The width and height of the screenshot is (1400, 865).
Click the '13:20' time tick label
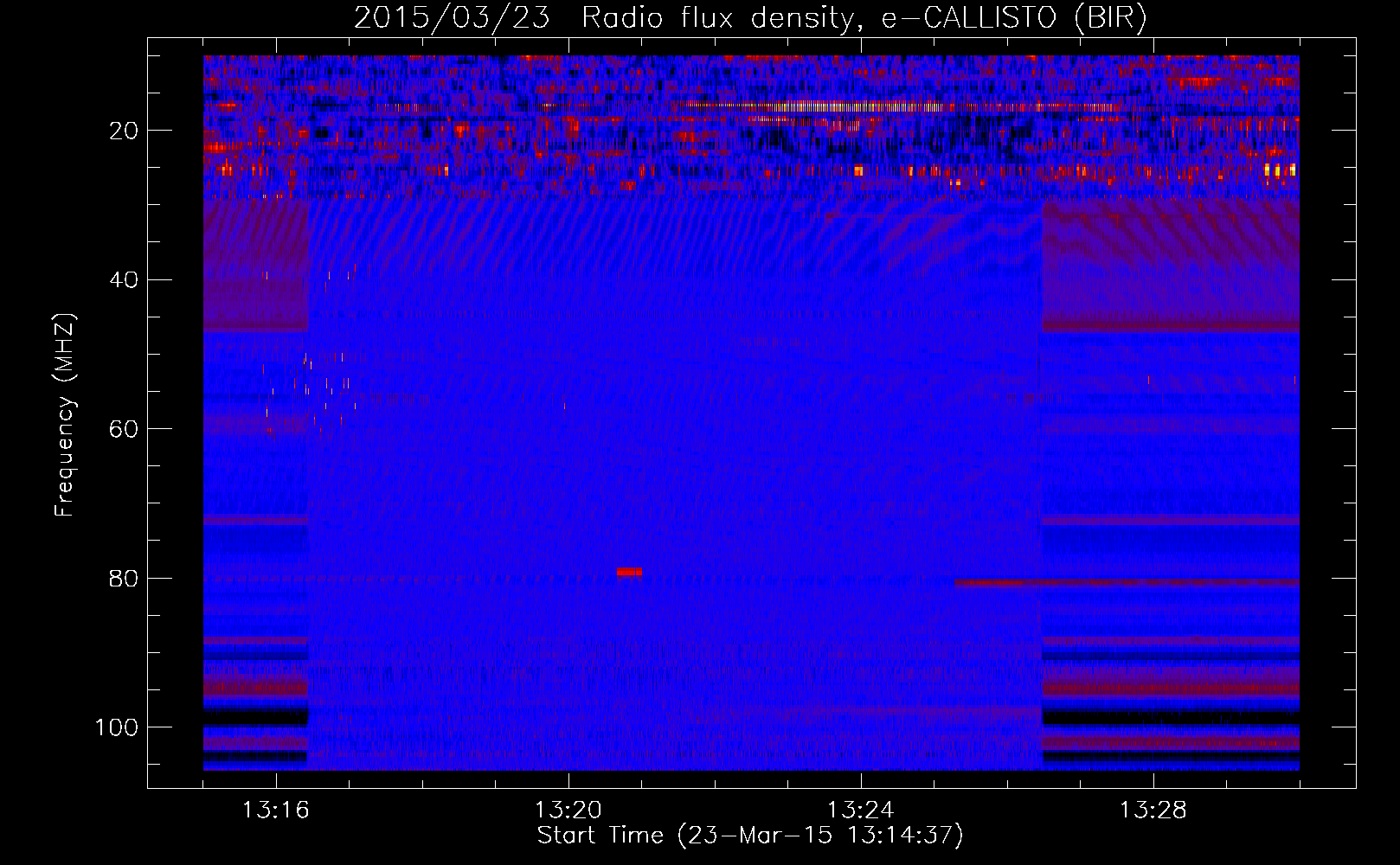568,811
